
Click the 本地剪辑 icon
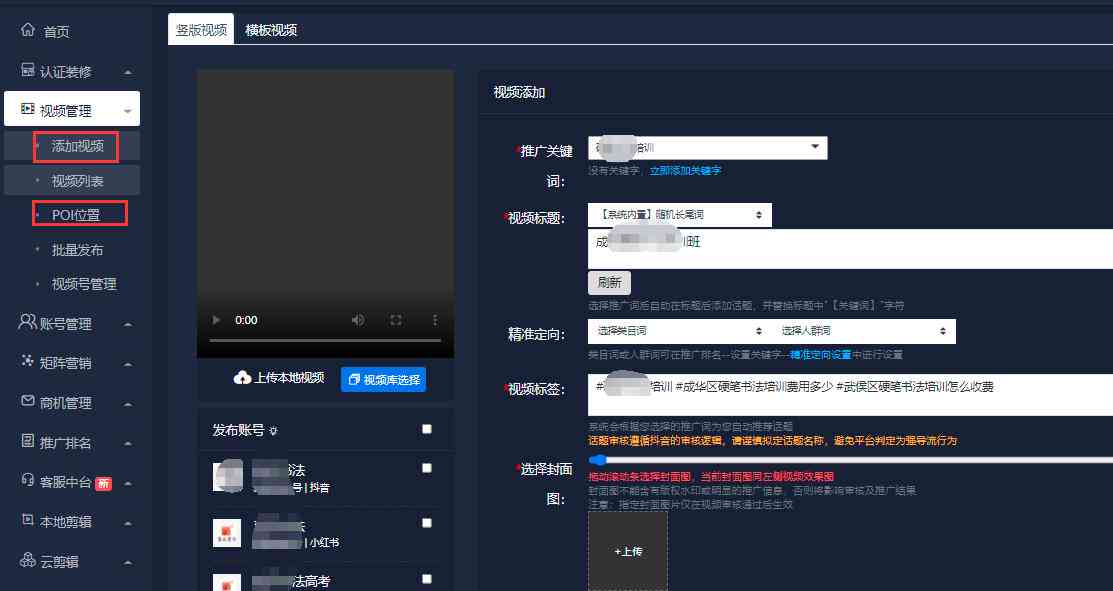click(x=28, y=520)
